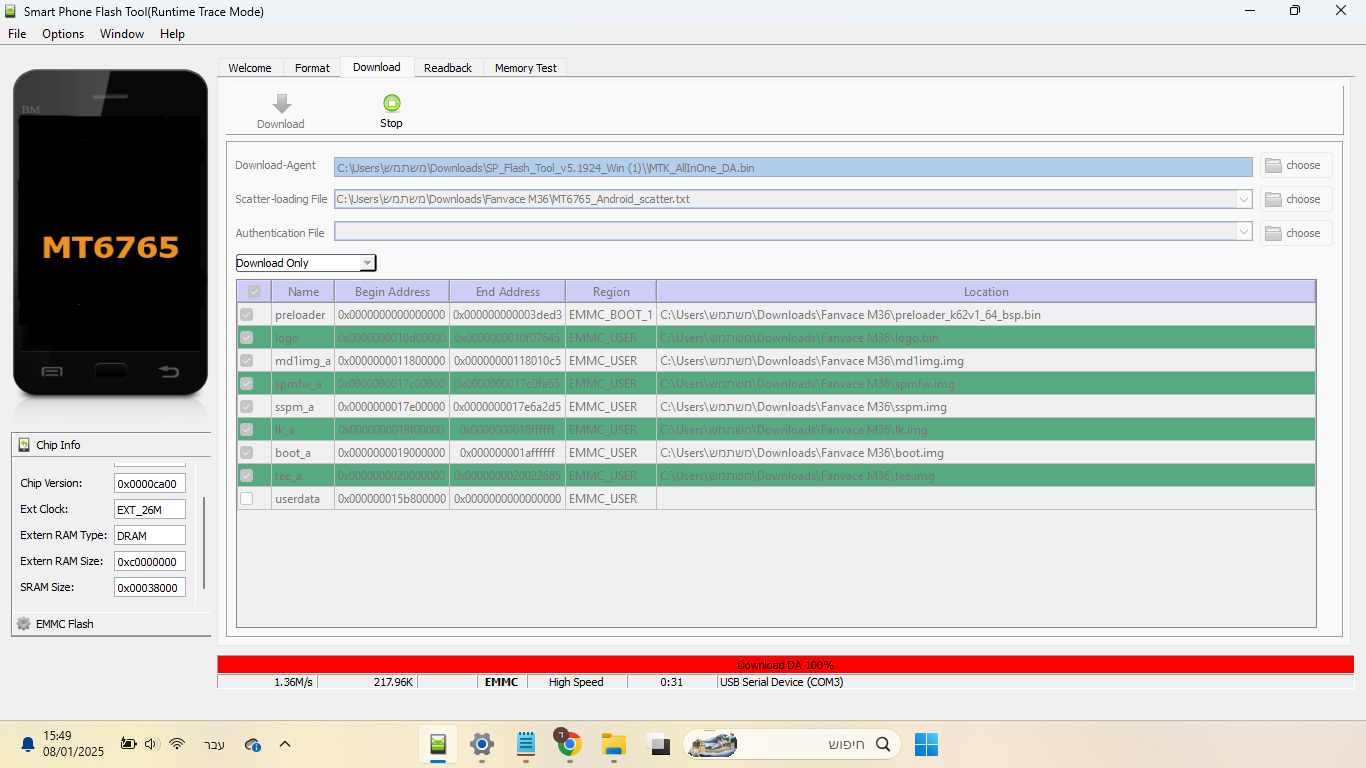The width and height of the screenshot is (1366, 768).
Task: Click folder icon to choose Authentication File
Action: point(1273,233)
